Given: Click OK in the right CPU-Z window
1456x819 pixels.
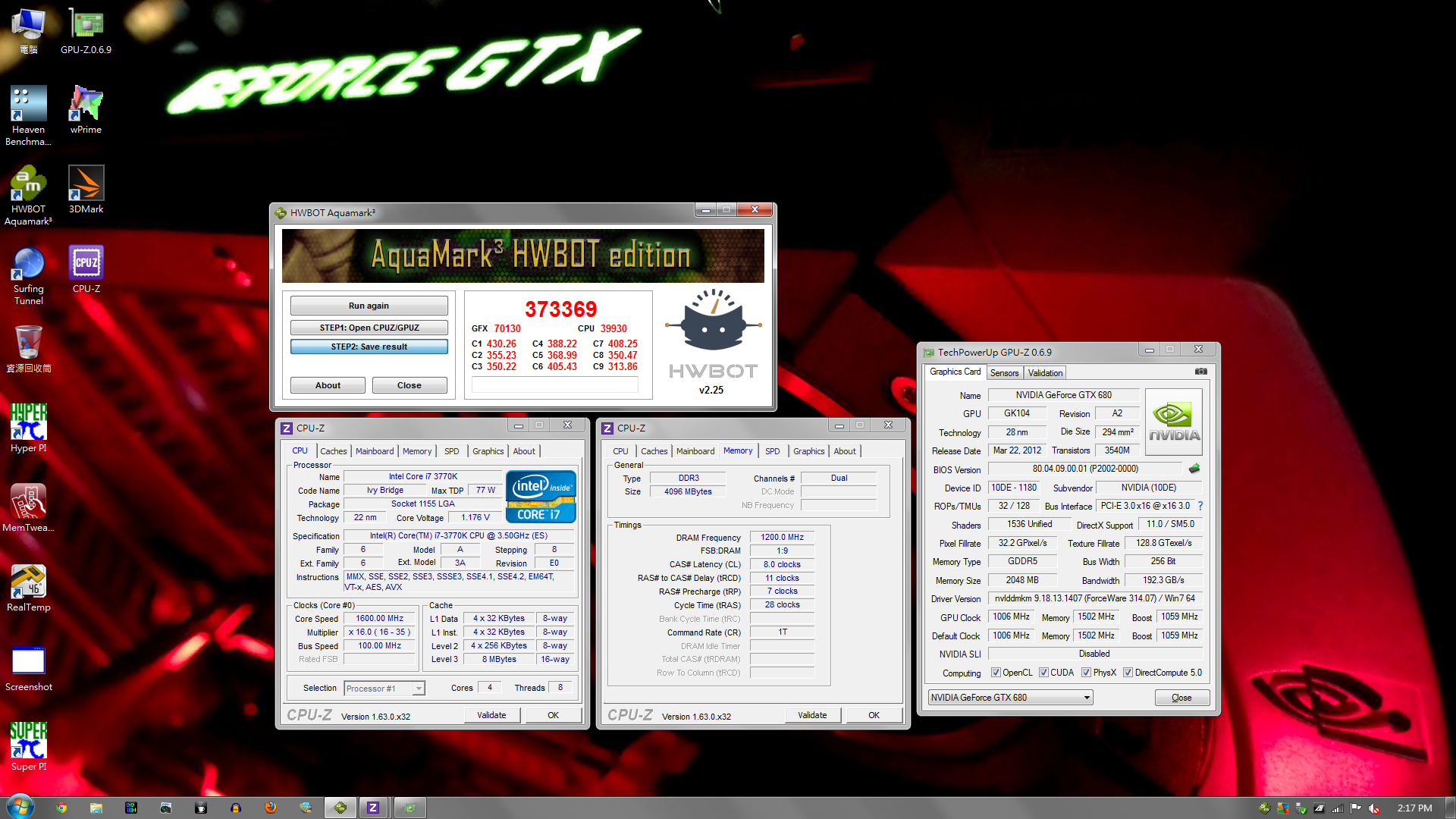Looking at the screenshot, I should tap(874, 715).
